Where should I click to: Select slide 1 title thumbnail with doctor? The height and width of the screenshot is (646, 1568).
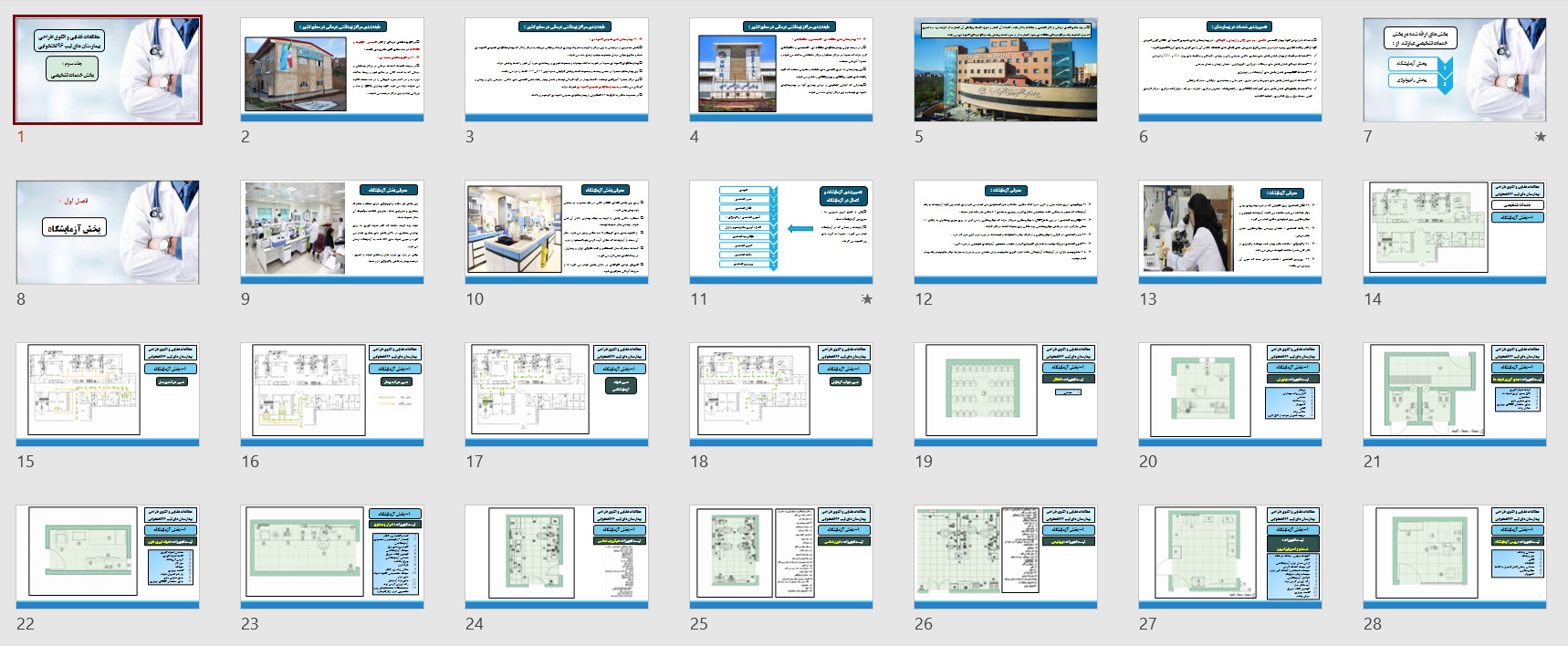point(108,70)
